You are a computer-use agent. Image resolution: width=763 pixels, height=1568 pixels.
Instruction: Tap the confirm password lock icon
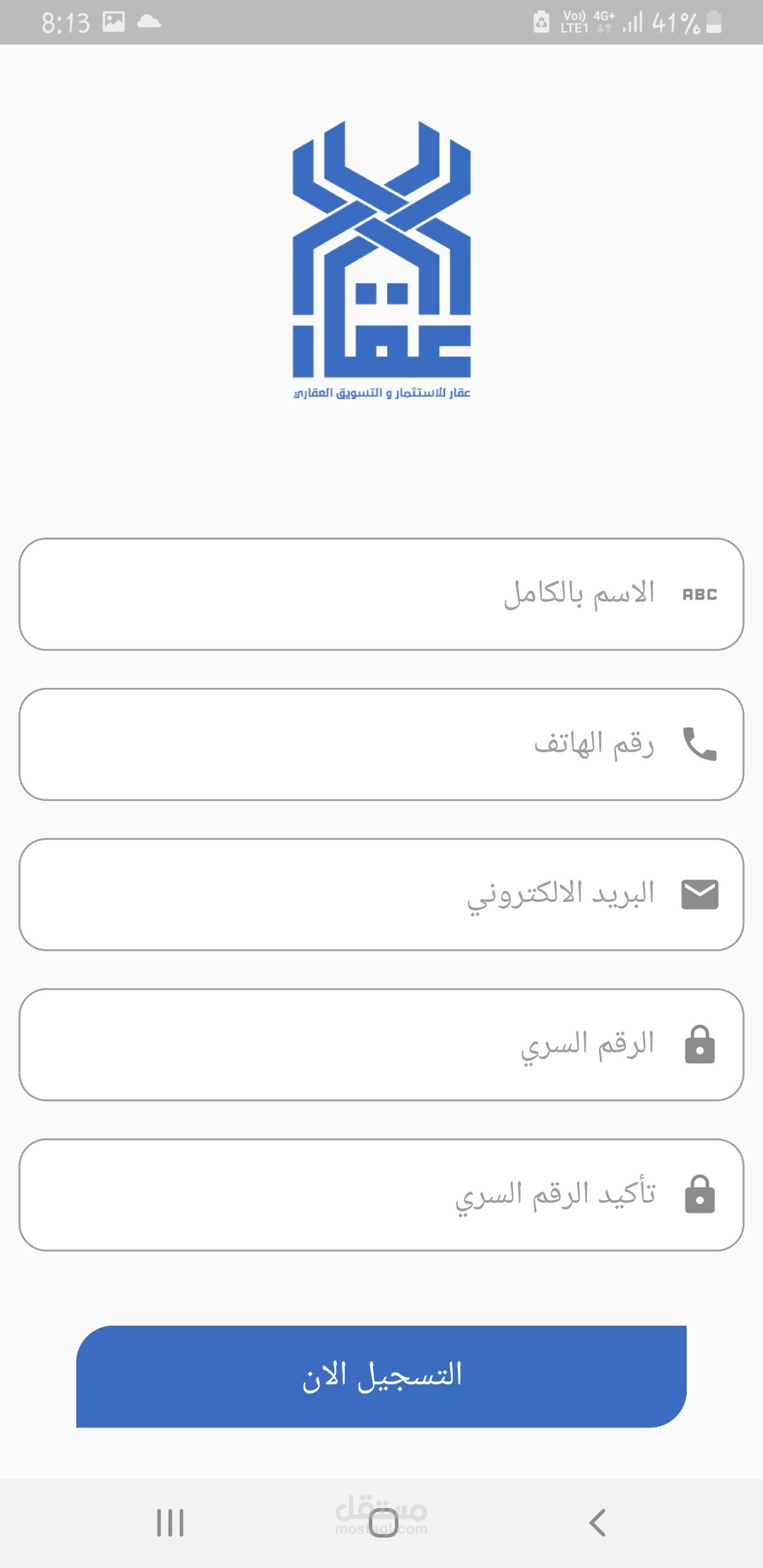(699, 1194)
